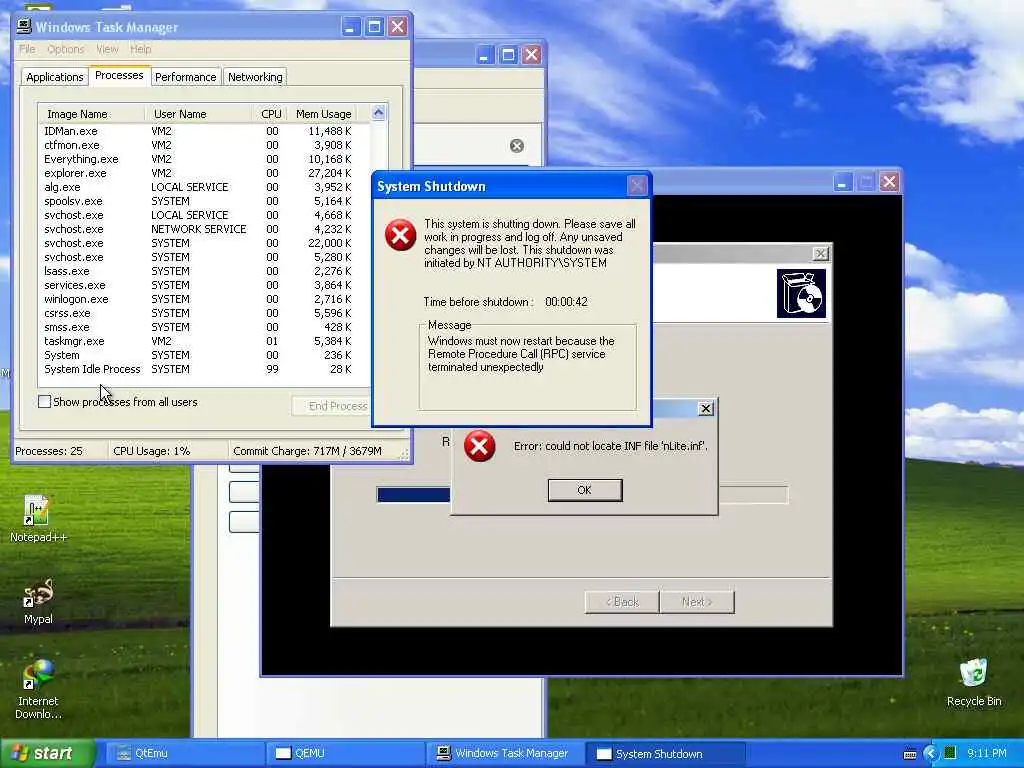1024x768 pixels.
Task: Click the Task Manager title bar icon
Action: tap(24, 26)
